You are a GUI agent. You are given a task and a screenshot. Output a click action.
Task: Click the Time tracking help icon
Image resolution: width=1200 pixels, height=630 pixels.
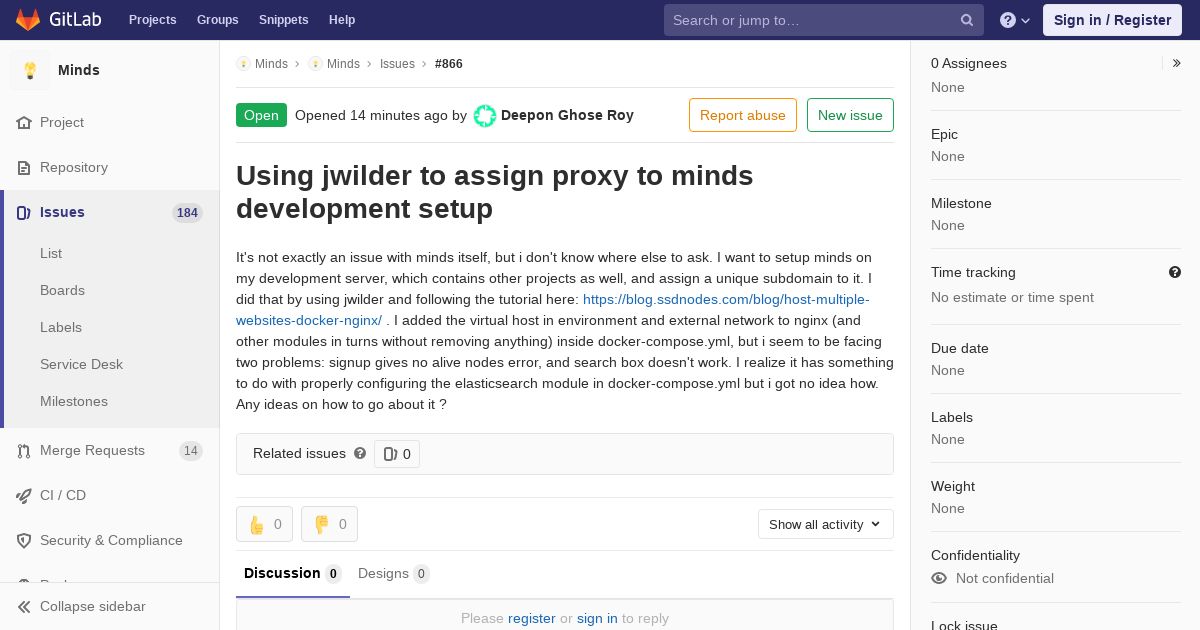coord(1175,272)
